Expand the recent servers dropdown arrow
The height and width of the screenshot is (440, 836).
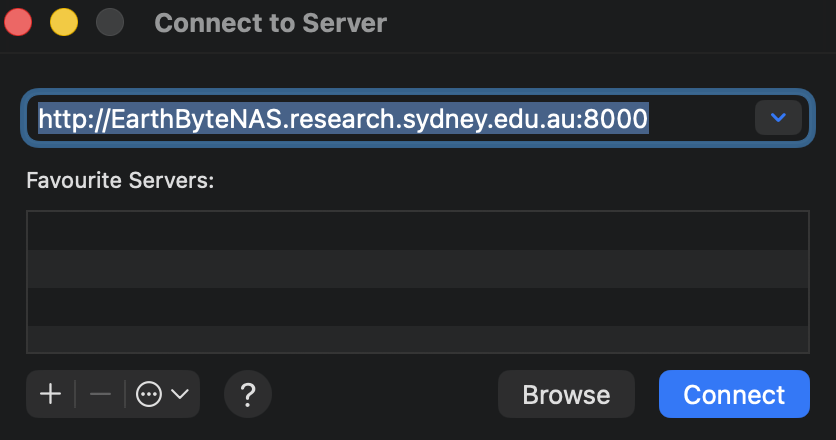pyautogui.click(x=778, y=118)
